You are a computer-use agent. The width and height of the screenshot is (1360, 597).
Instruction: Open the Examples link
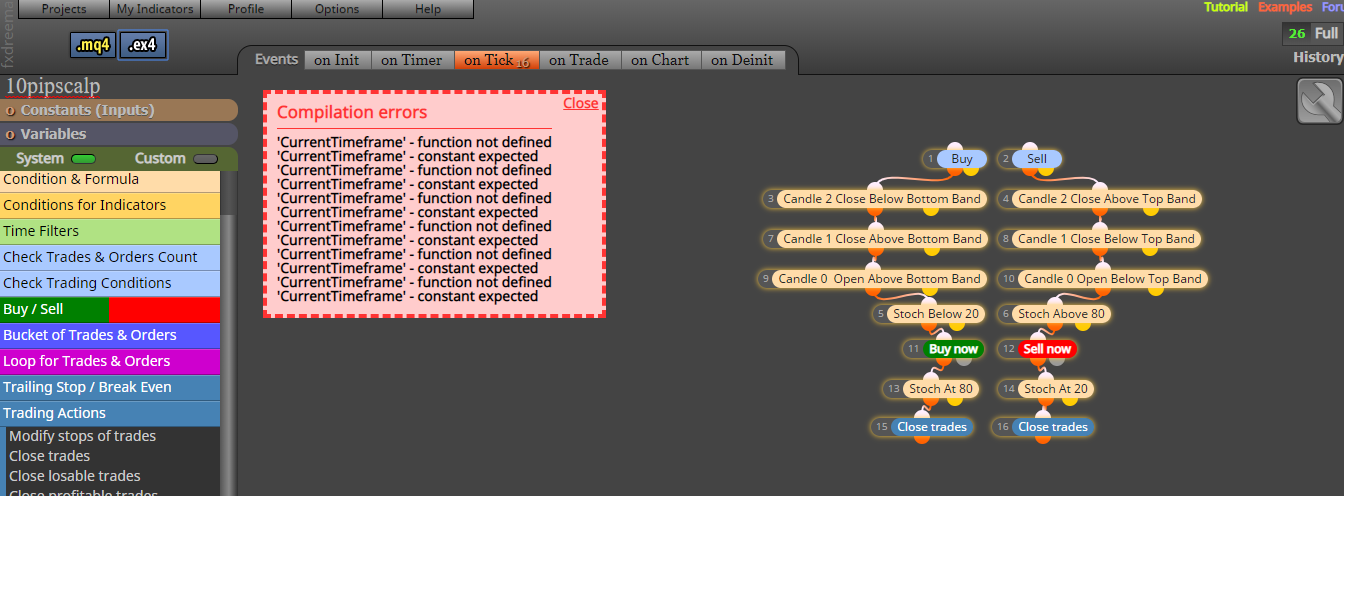[x=1285, y=7]
